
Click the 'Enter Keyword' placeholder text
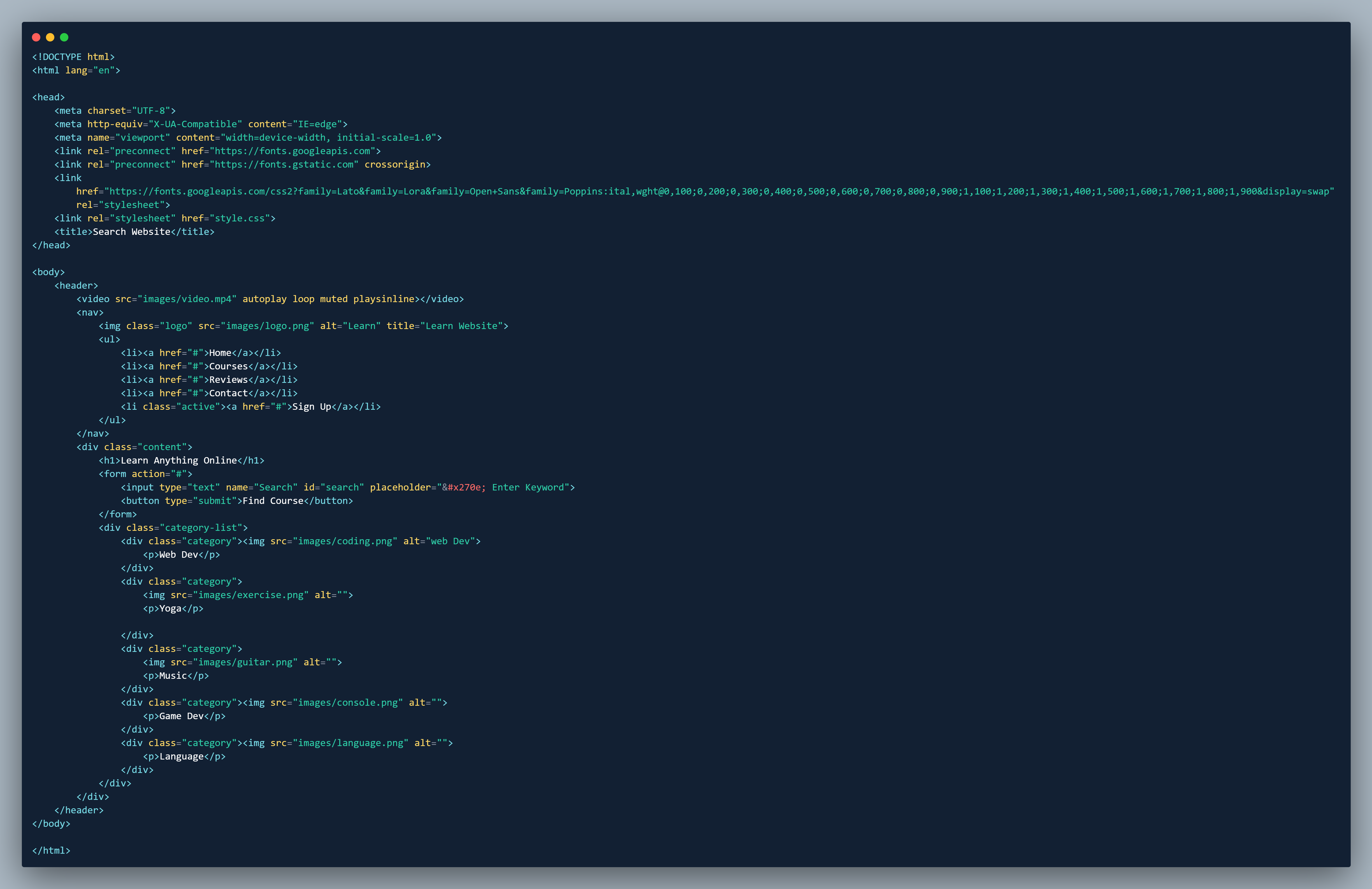(528, 487)
